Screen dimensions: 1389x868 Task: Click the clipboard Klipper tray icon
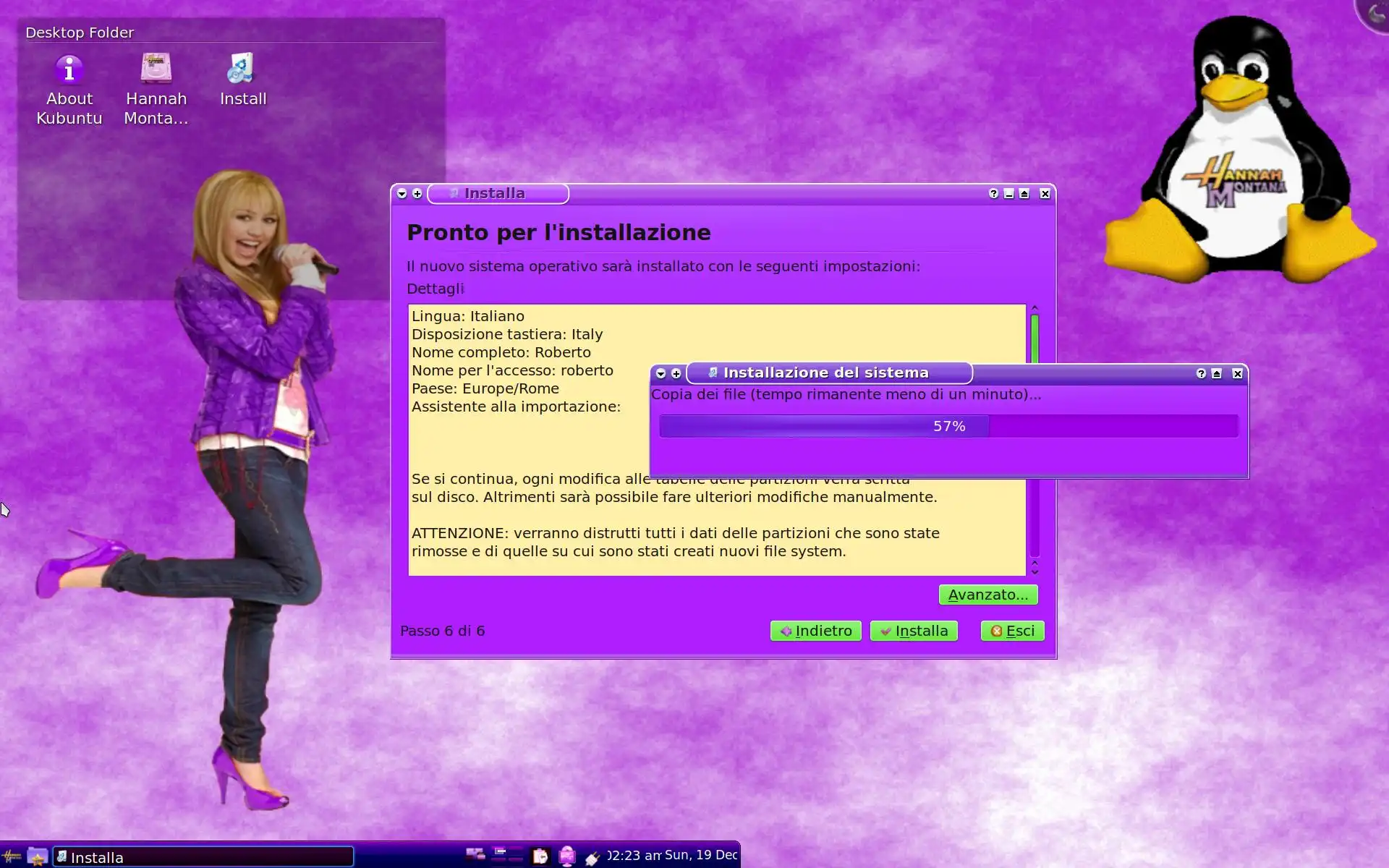click(540, 856)
